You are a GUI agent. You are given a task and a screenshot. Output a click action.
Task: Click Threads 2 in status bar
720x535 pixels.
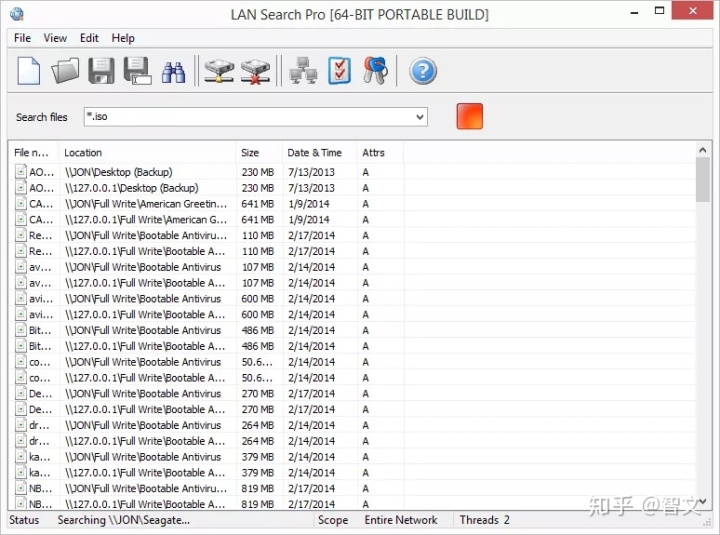484,520
